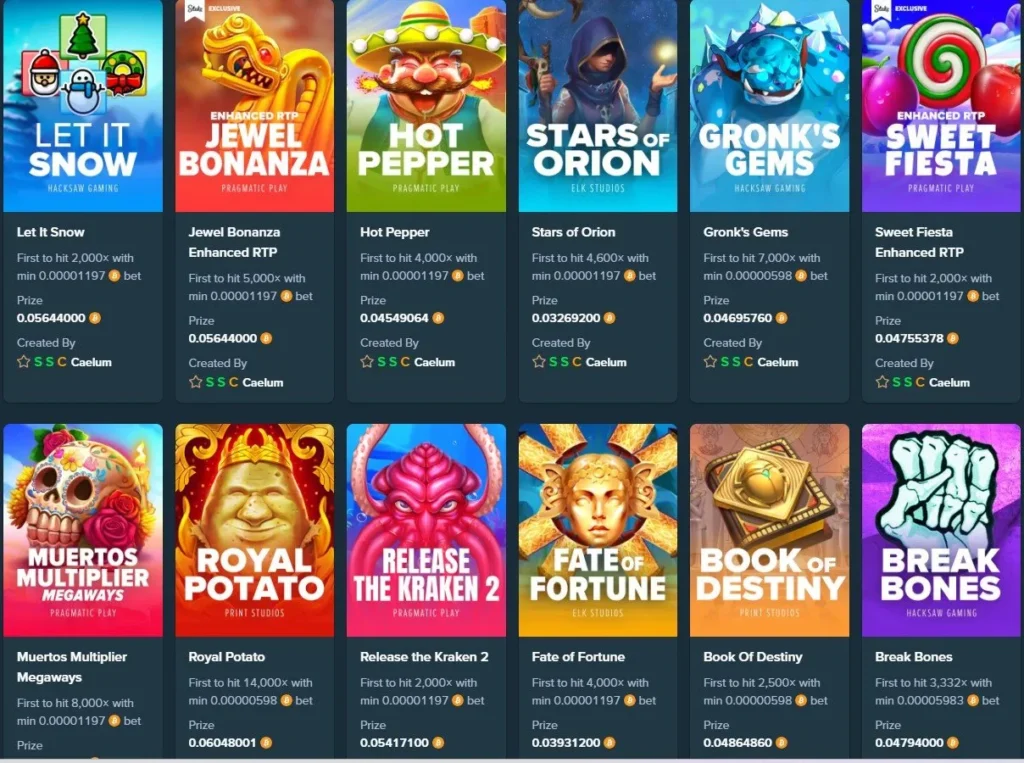The height and width of the screenshot is (763, 1024).
Task: Click the Stars of Orion title link
Action: click(573, 232)
